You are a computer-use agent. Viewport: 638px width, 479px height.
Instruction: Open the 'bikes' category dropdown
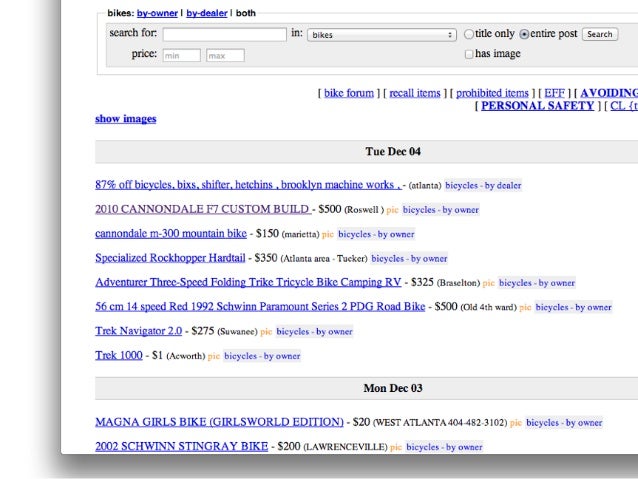[382, 35]
